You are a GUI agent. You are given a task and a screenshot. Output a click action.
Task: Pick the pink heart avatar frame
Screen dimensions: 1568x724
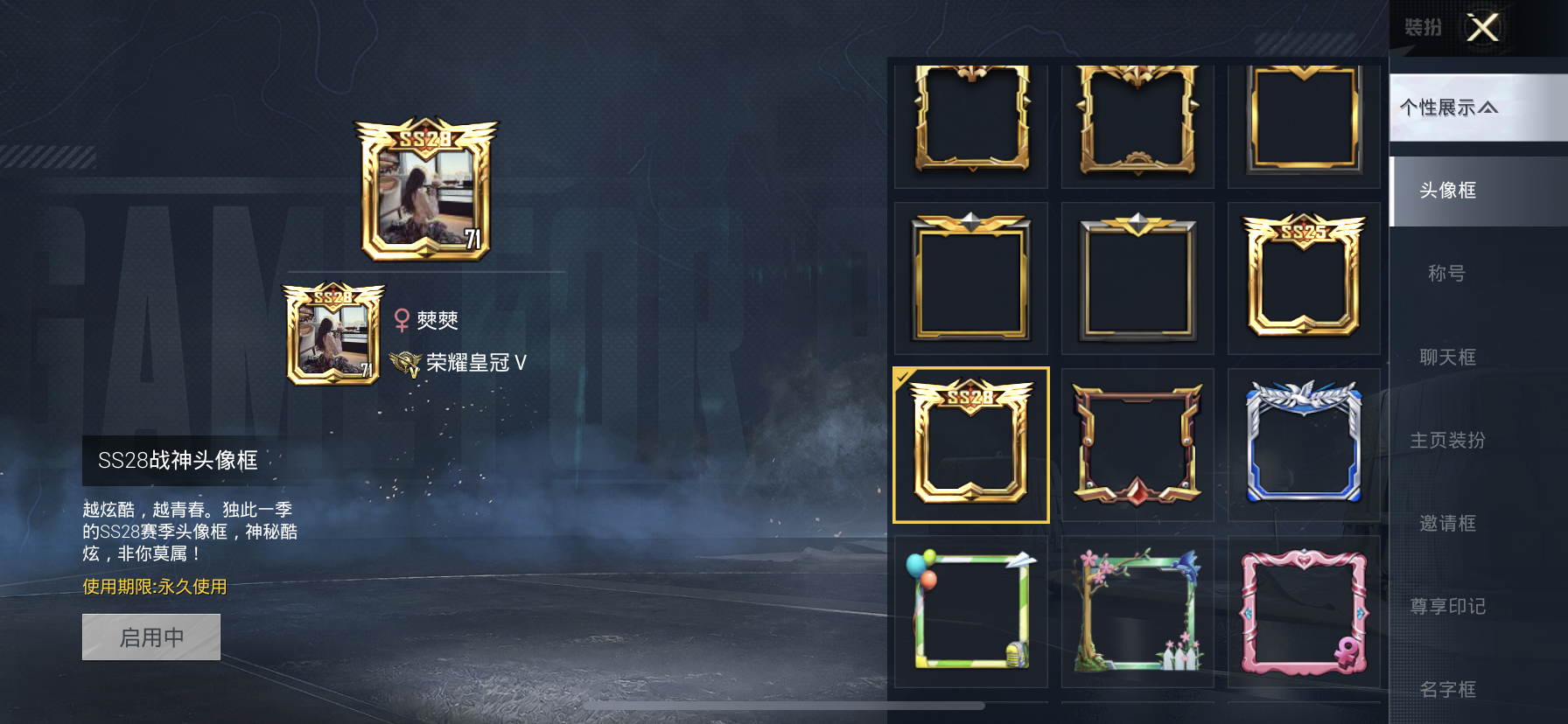tap(1304, 611)
